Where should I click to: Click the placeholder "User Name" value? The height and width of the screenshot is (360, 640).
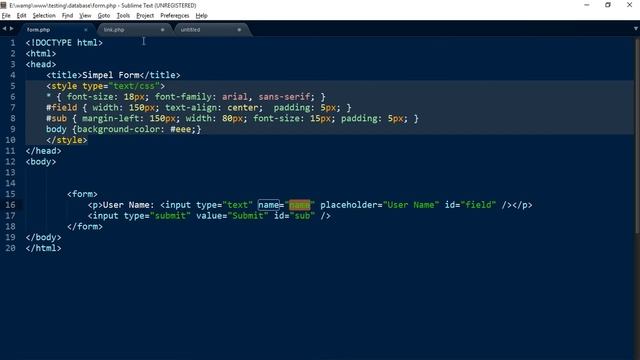coord(411,205)
